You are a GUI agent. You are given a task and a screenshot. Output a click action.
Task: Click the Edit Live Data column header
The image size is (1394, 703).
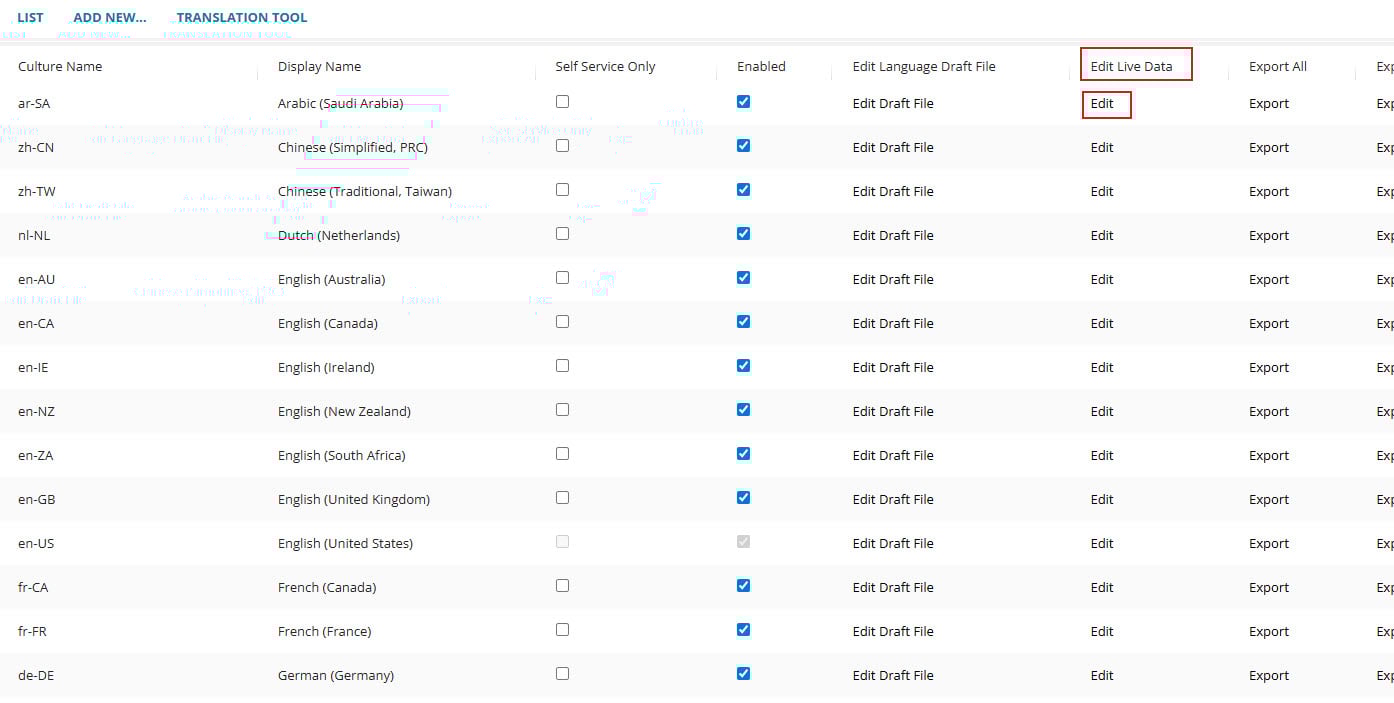1131,67
